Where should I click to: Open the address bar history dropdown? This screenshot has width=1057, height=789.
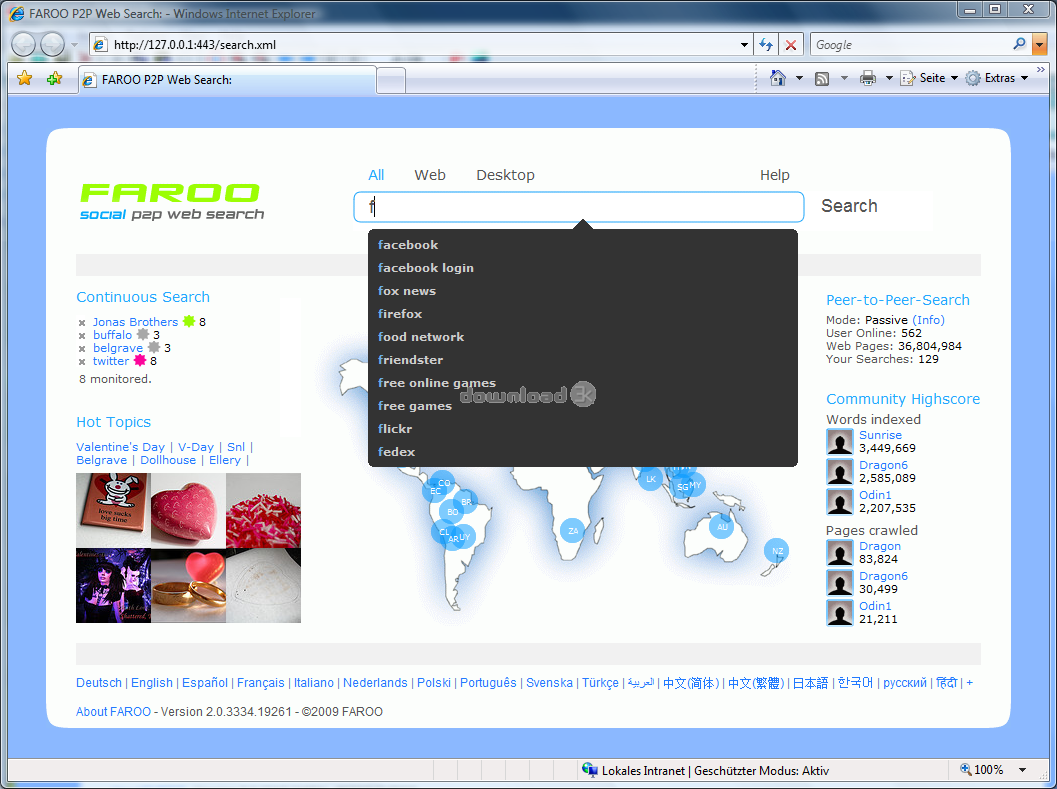(744, 45)
